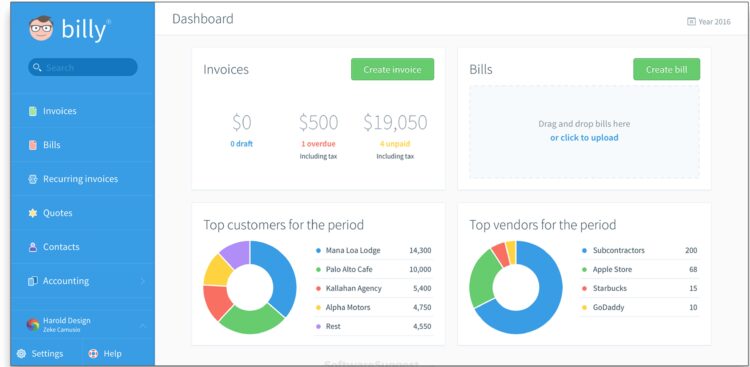This screenshot has height=367, width=750.
Task: Click the Create invoice button
Action: [x=392, y=69]
